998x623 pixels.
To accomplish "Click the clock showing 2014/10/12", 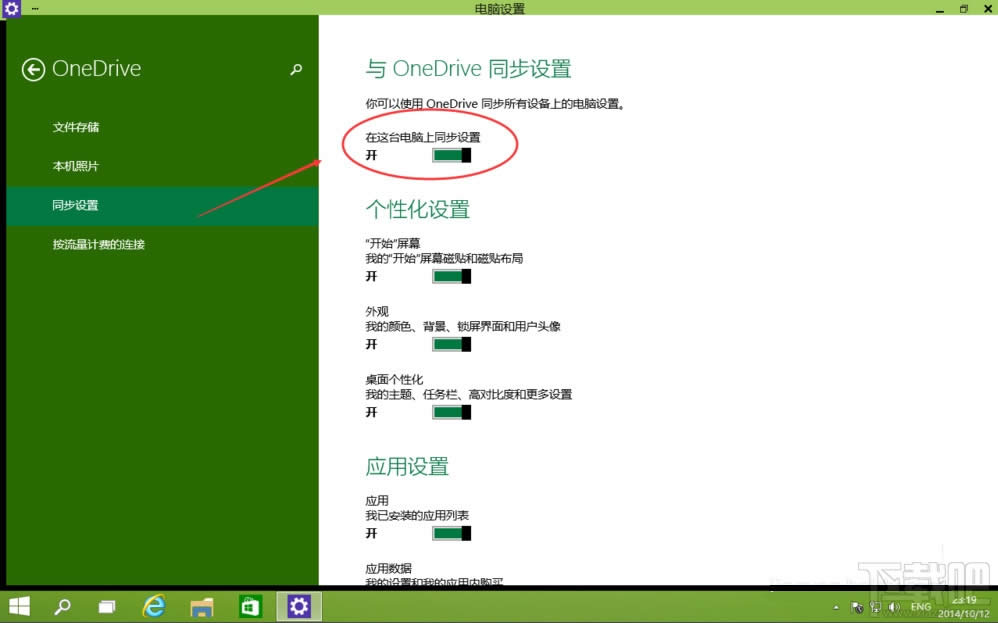I will coord(965,606).
